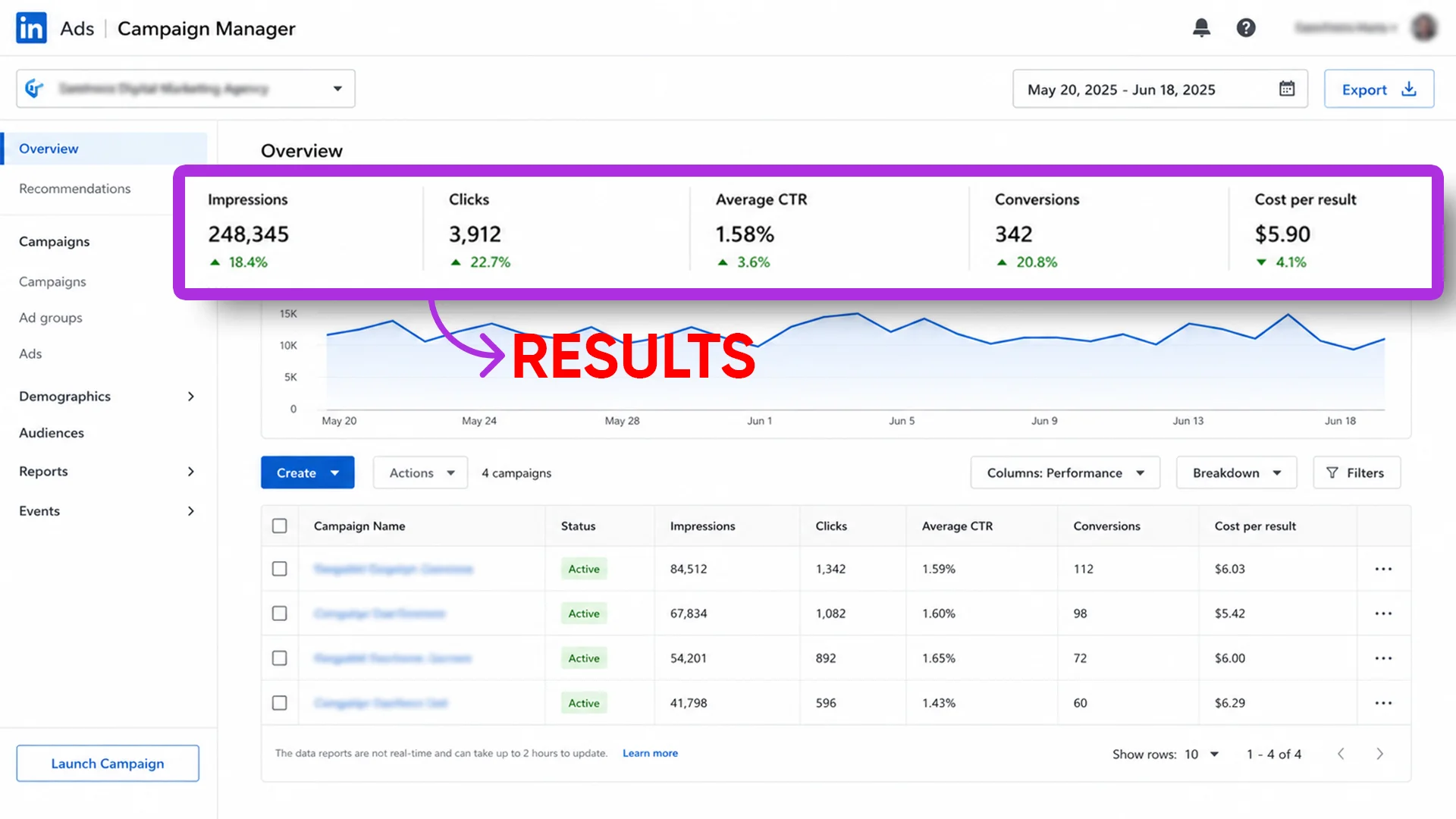The height and width of the screenshot is (819, 1456).
Task: Open the notifications bell
Action: coord(1201,28)
